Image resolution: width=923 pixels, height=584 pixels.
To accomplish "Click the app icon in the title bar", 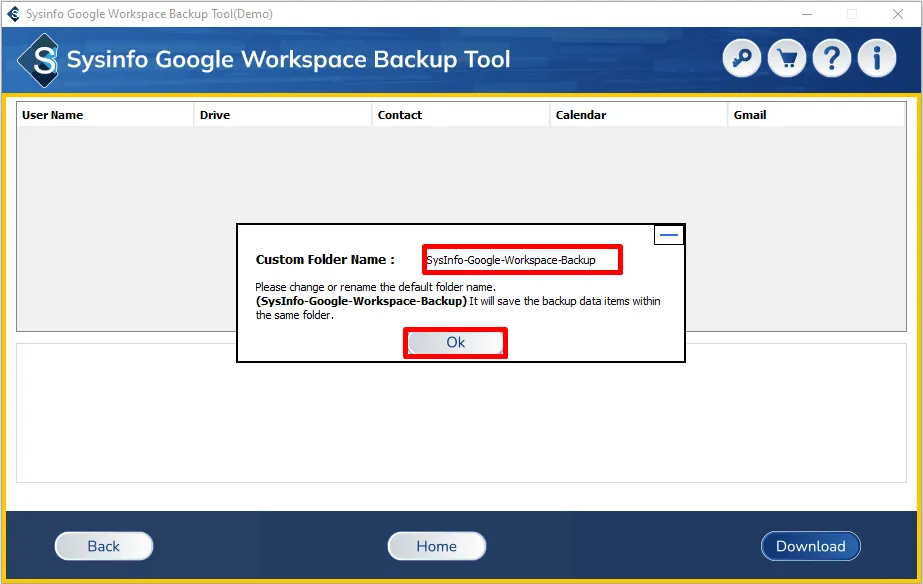I will tap(13, 14).
